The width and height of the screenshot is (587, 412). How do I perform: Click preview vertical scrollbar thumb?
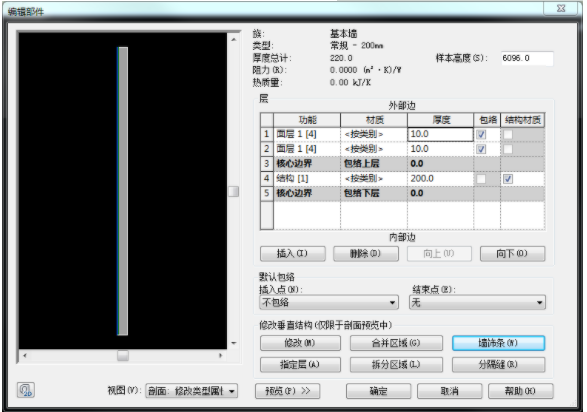[234, 192]
